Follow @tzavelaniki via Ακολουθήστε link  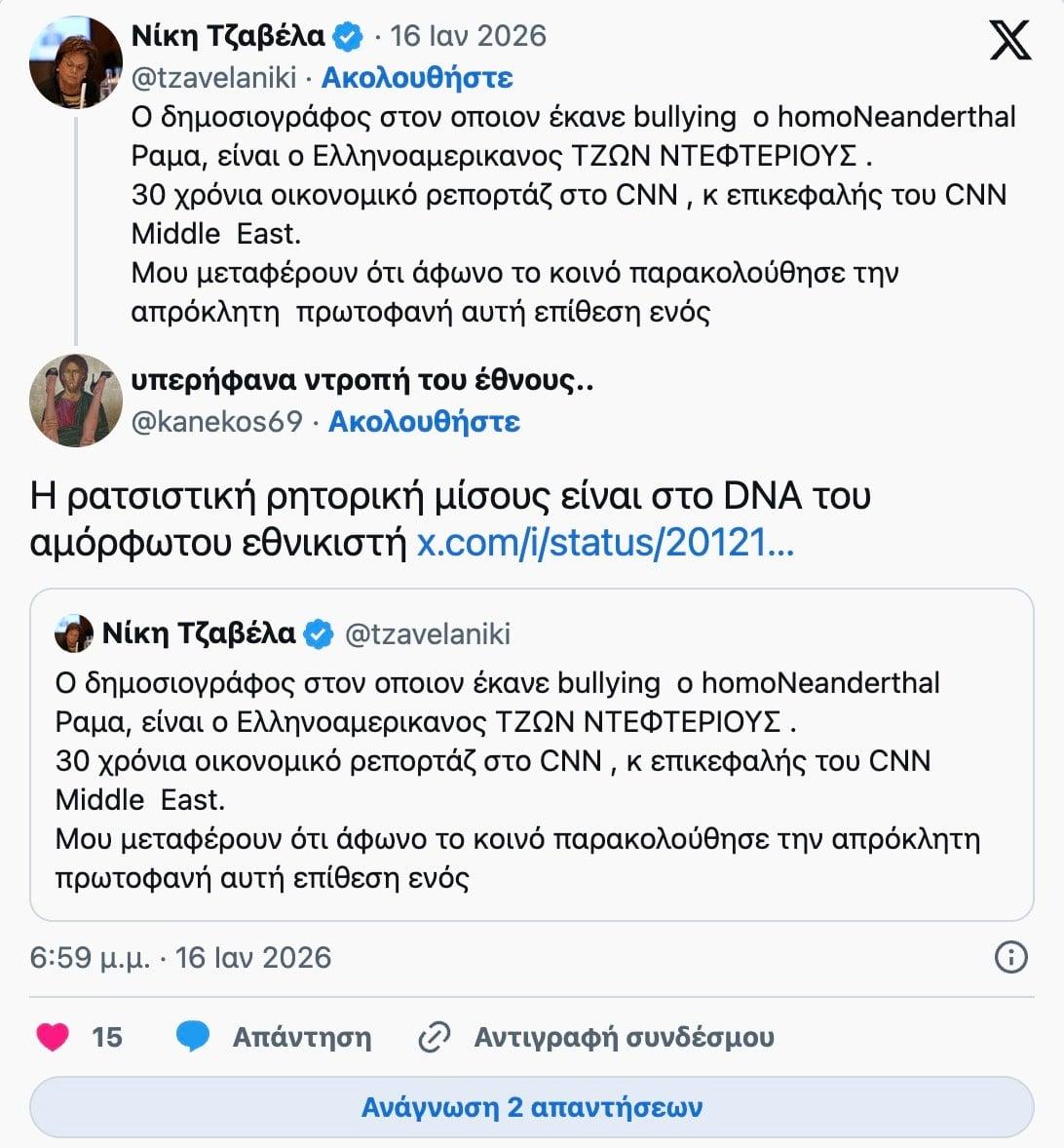[x=417, y=78]
